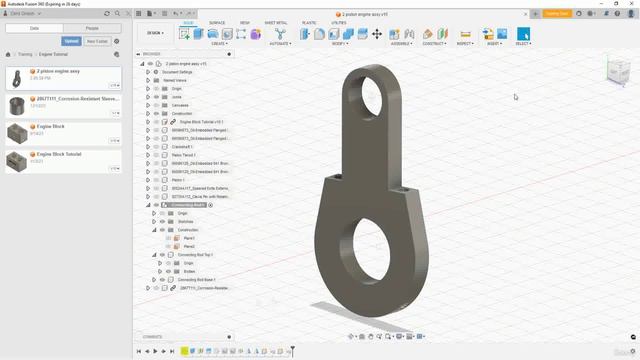Undo the last action

click(x=176, y=13)
